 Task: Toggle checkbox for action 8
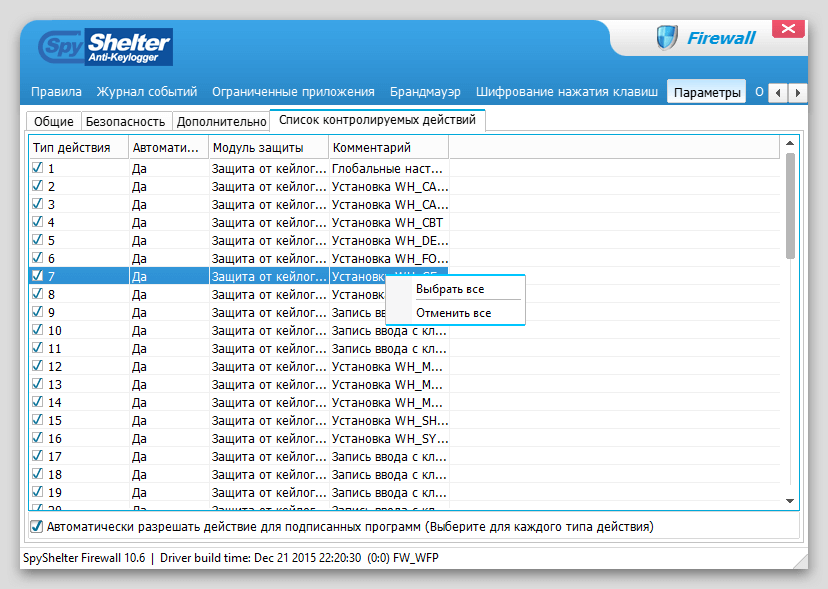(37, 294)
